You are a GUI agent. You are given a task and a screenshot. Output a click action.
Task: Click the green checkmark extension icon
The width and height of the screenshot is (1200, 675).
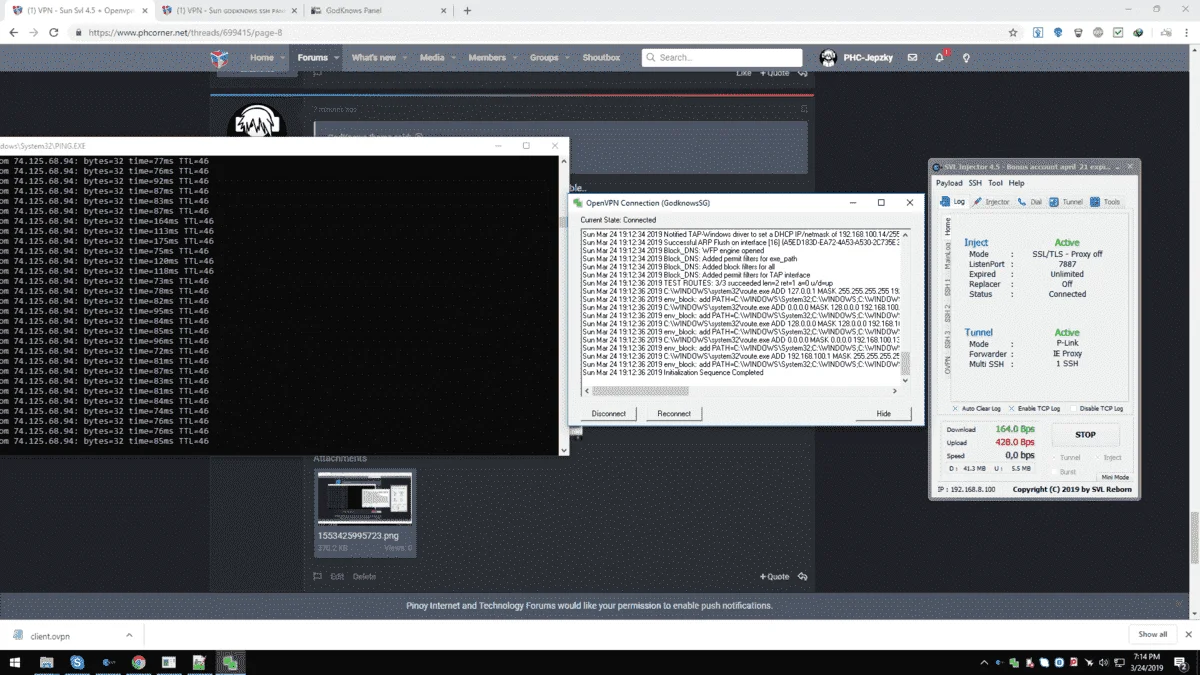[x=1117, y=32]
